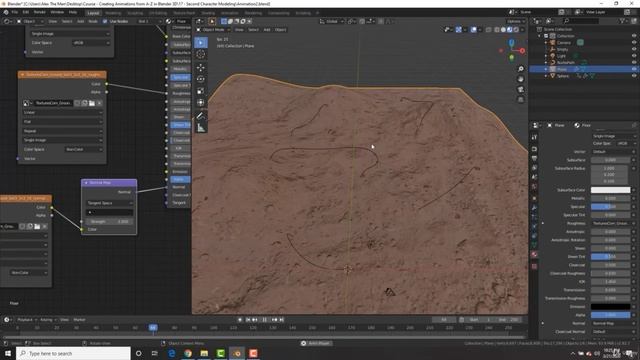Select the Rotate tool in viewport toolbar
The width and height of the screenshot is (640, 360).
[200, 79]
